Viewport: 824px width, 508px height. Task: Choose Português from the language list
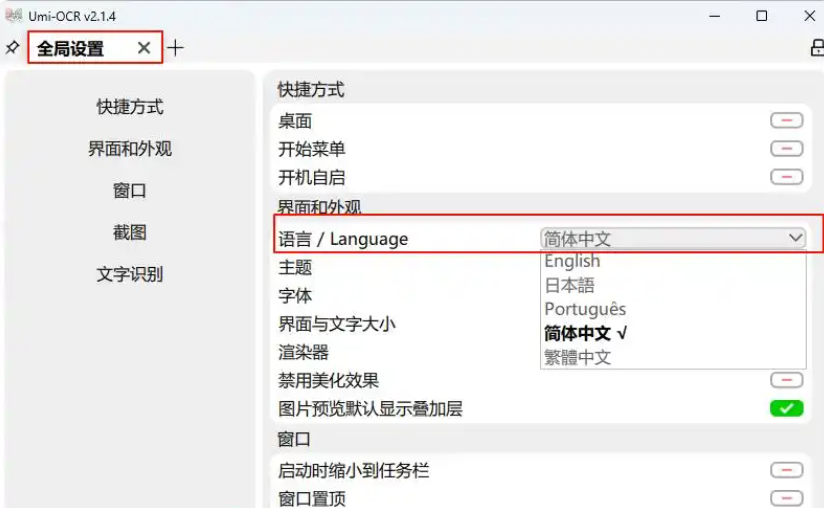[x=585, y=309]
